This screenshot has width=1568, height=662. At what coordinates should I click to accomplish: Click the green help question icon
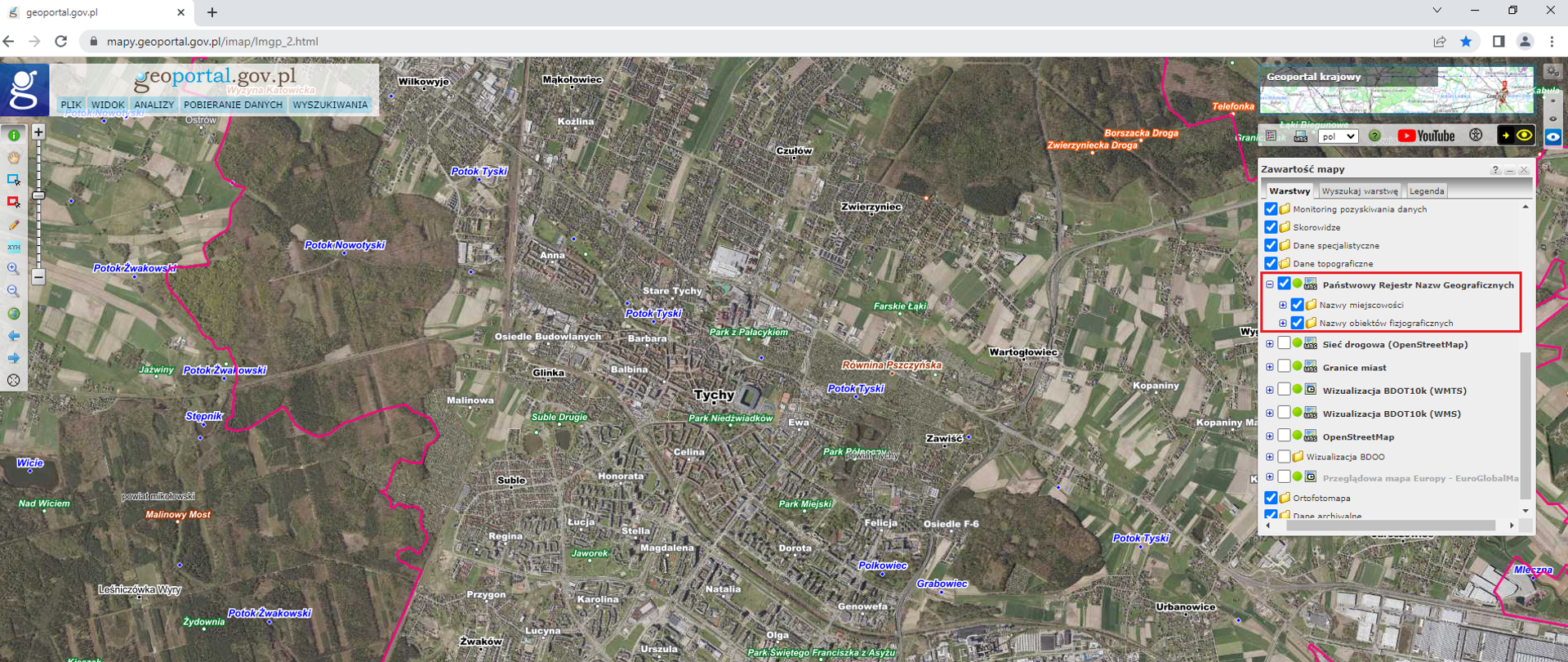1374,136
